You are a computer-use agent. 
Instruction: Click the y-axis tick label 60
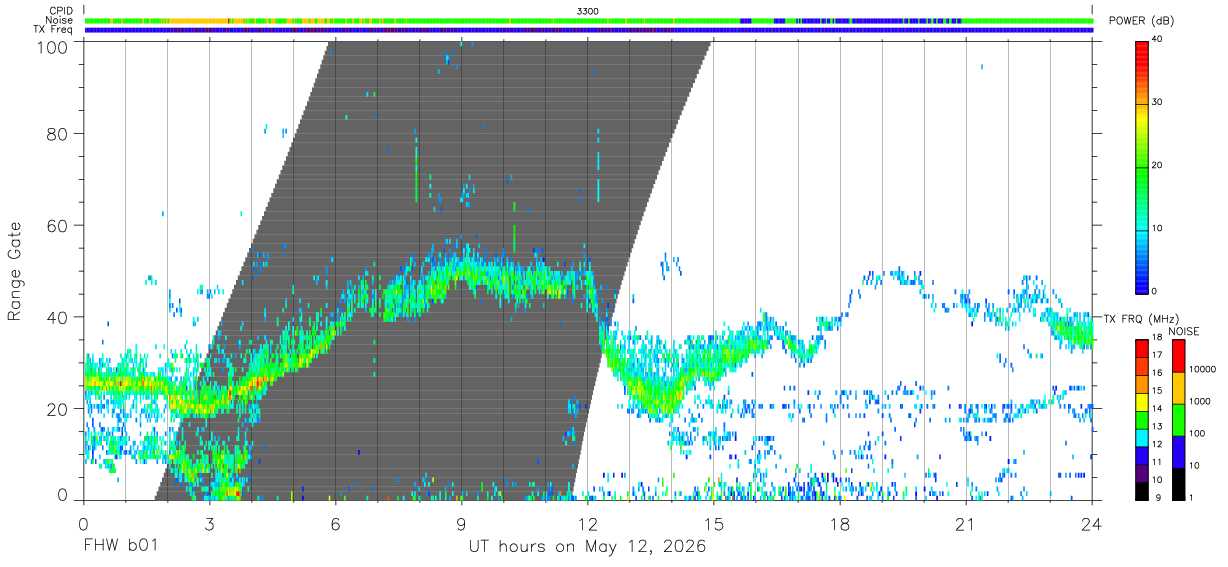60,225
